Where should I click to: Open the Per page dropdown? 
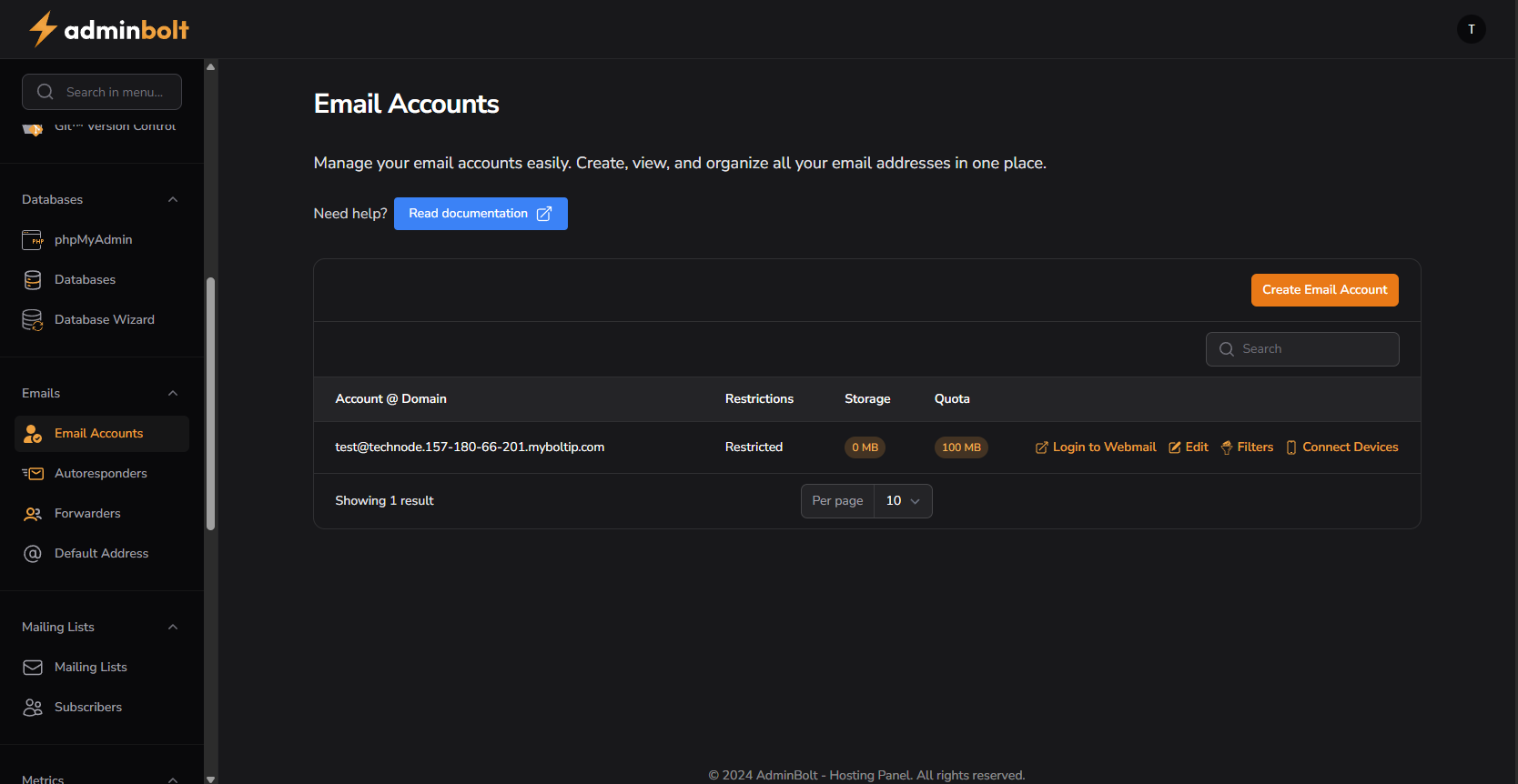pos(902,501)
